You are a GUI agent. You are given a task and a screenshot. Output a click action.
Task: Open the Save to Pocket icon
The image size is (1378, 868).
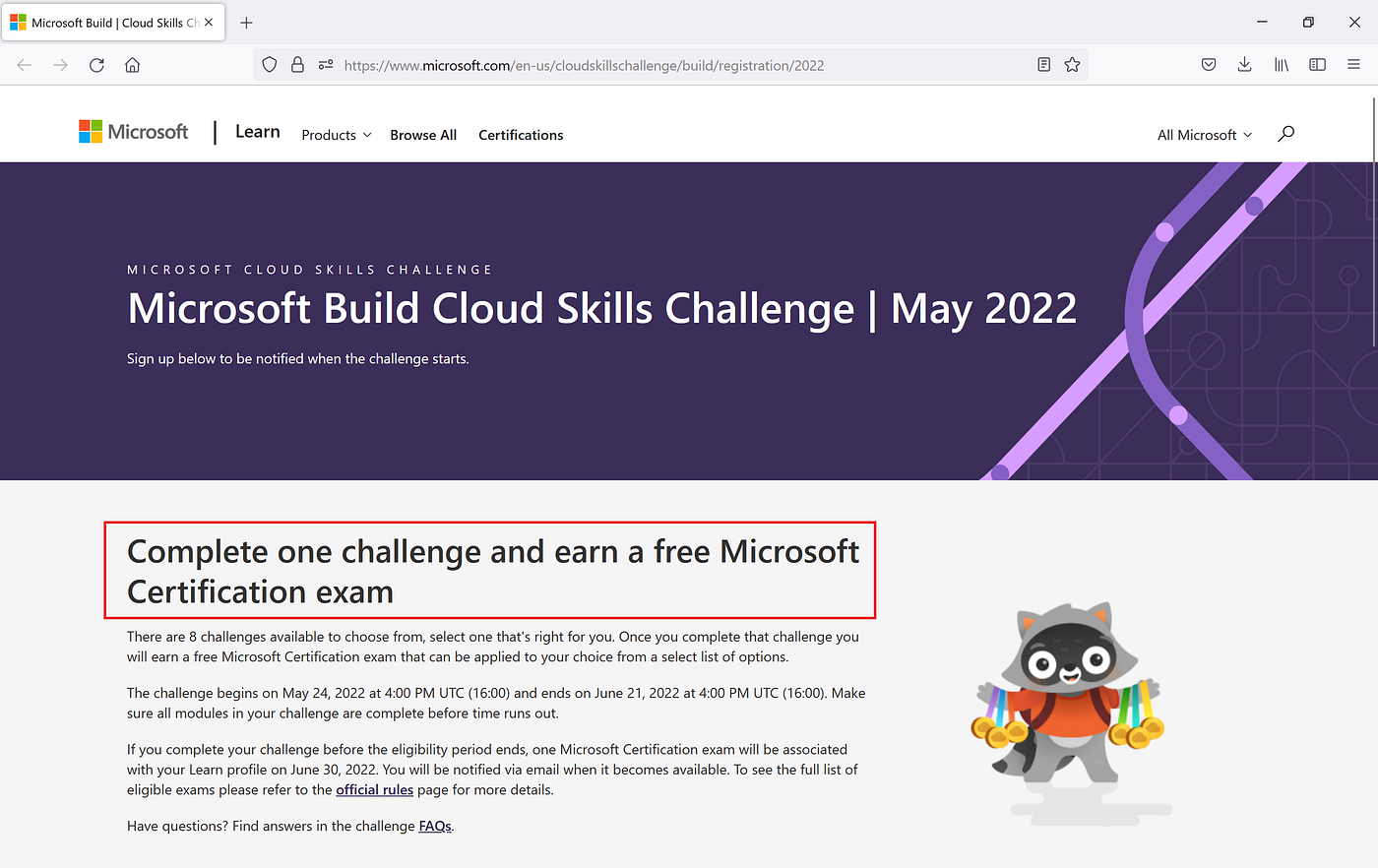coord(1209,65)
